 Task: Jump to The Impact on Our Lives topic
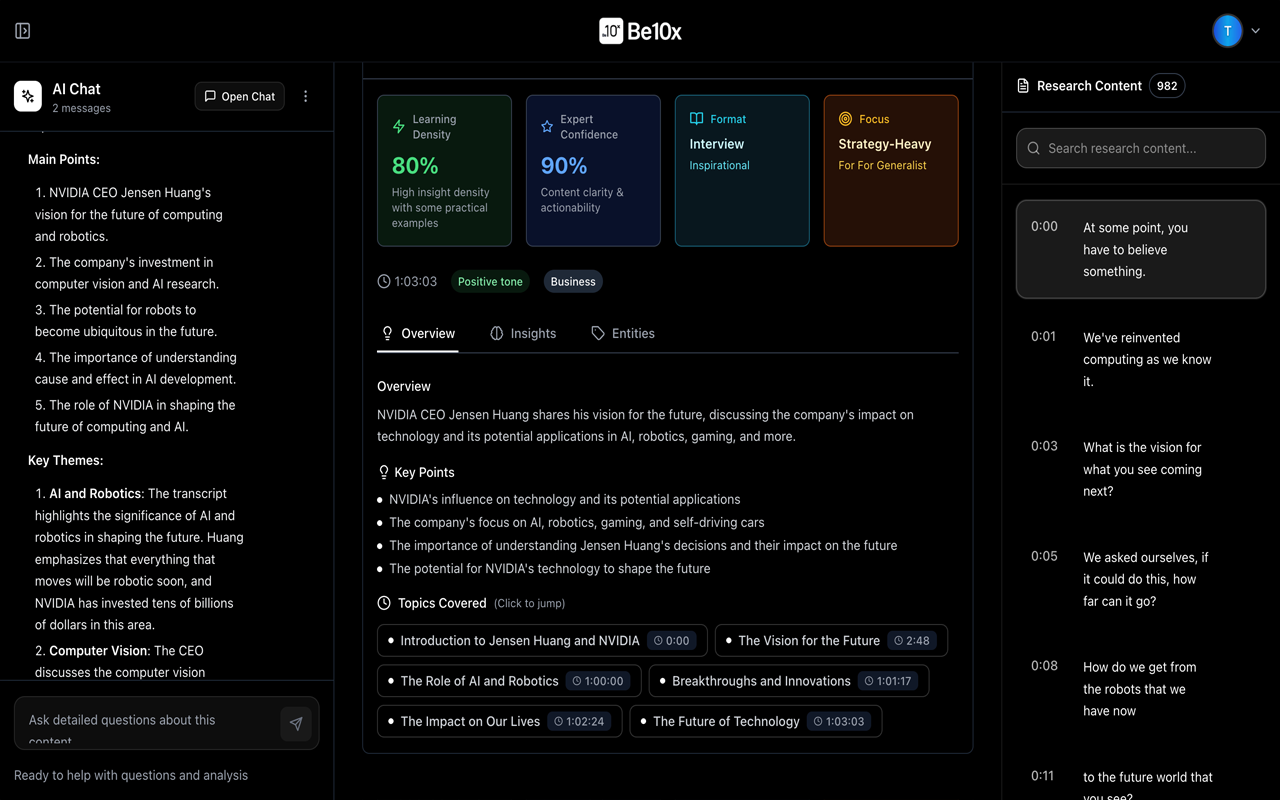[x=500, y=721]
